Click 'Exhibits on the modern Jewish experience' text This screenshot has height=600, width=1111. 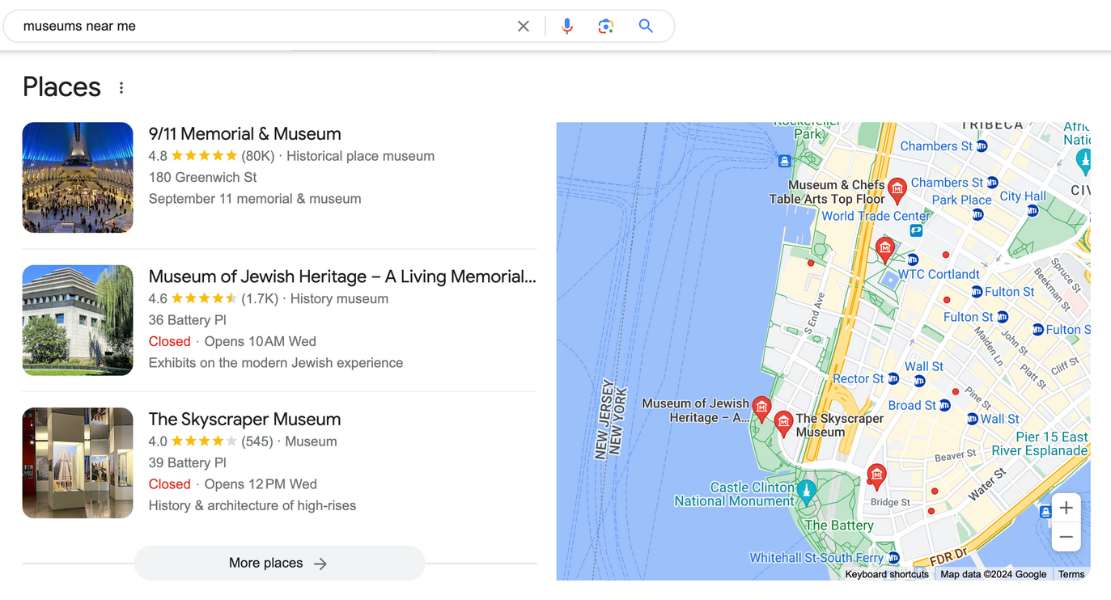[276, 363]
